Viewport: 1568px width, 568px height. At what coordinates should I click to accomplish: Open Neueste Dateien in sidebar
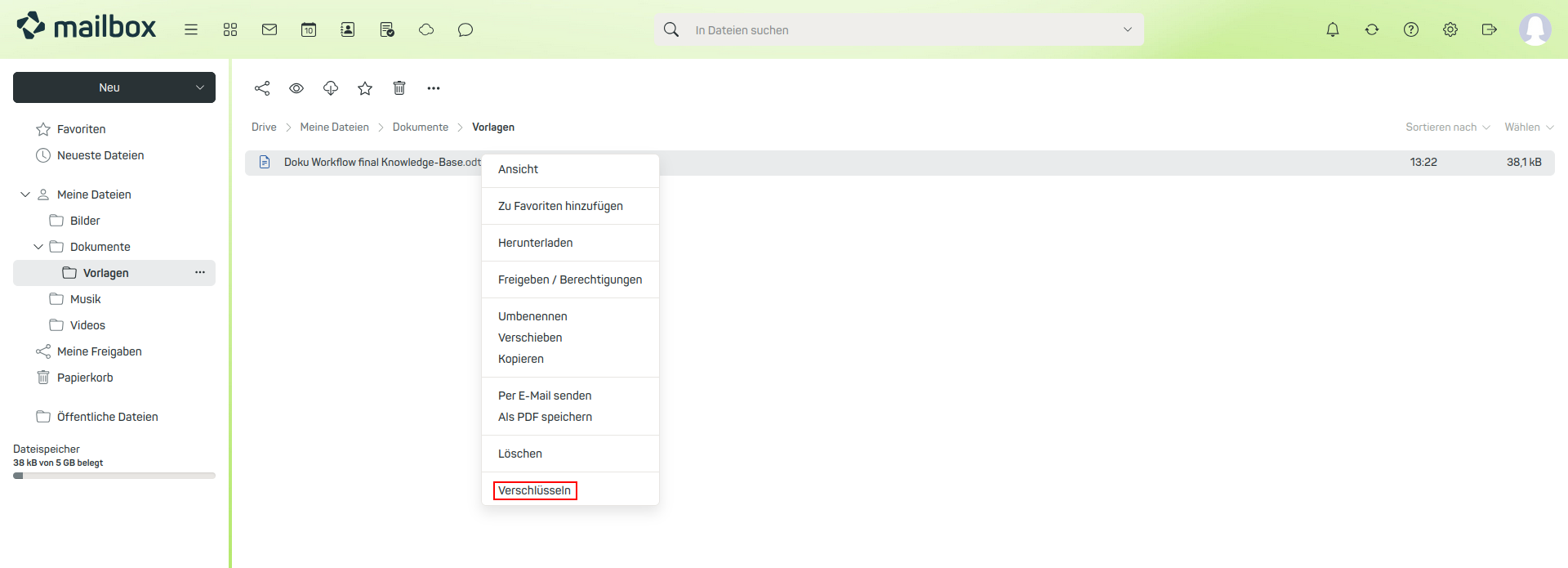114,155
